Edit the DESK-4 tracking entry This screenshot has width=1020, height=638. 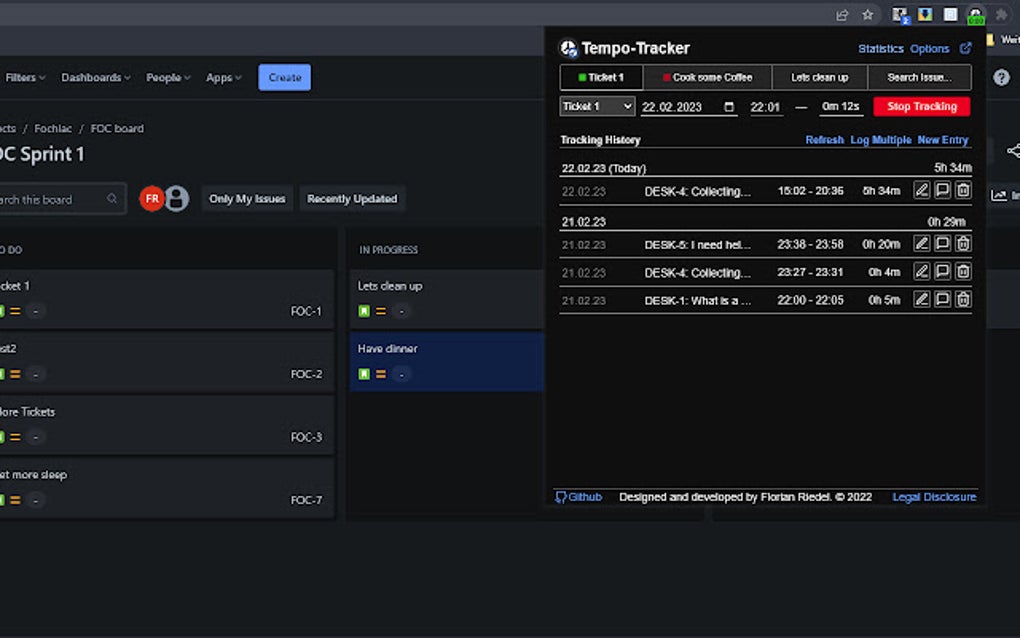pyautogui.click(x=921, y=190)
